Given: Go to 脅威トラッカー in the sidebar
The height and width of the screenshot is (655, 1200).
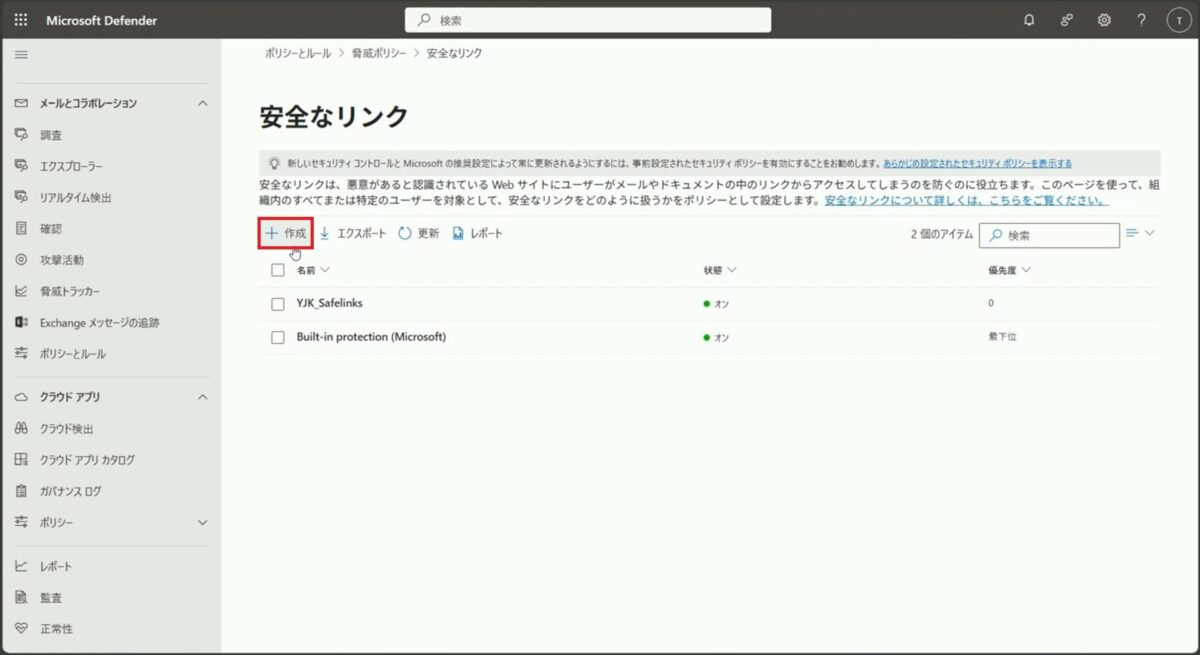Looking at the screenshot, I should [69, 291].
